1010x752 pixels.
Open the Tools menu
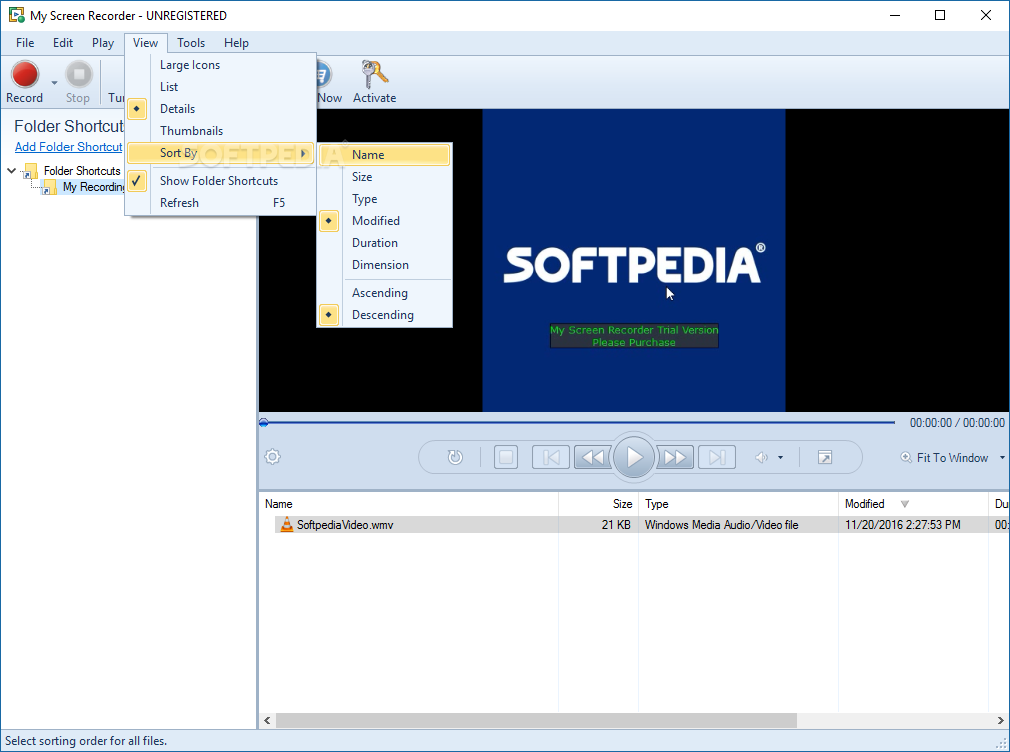pyautogui.click(x=191, y=43)
